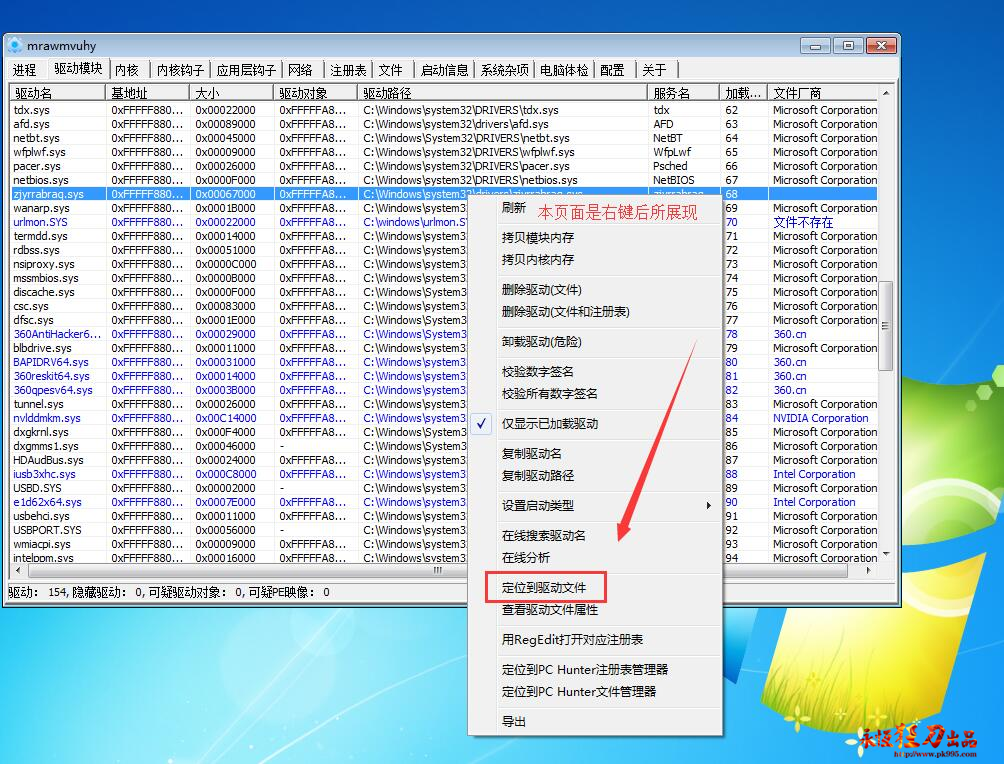Select the 应用层钩子 tab

(246, 70)
